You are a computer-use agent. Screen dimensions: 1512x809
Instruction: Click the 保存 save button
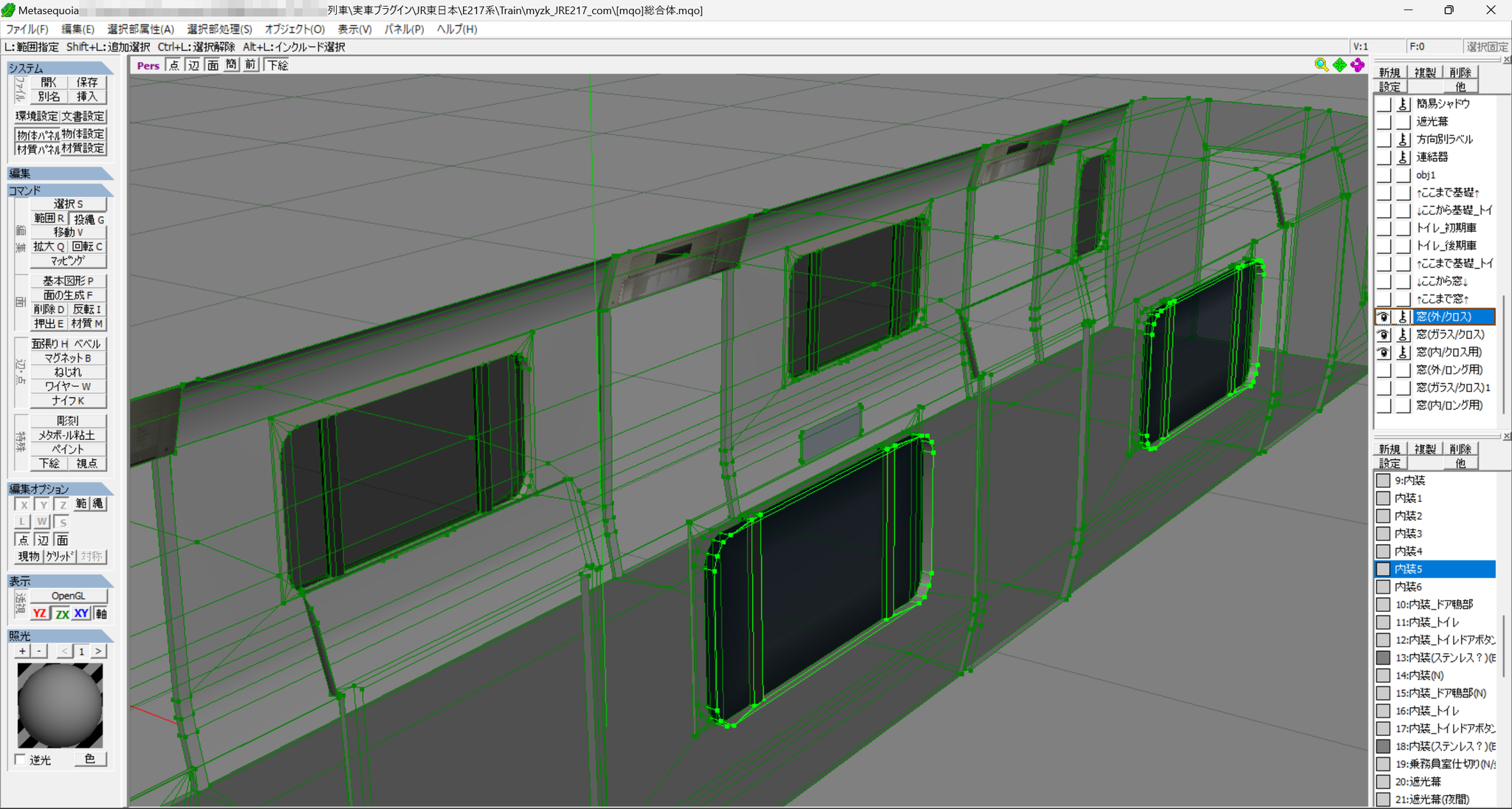point(87,82)
